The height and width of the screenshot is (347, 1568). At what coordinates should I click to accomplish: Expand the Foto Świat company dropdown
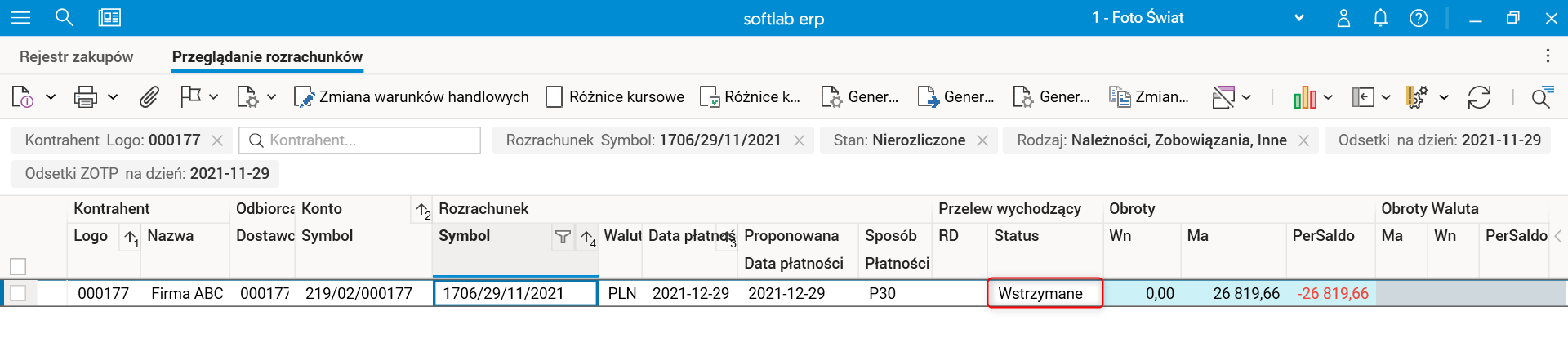click(x=1298, y=18)
